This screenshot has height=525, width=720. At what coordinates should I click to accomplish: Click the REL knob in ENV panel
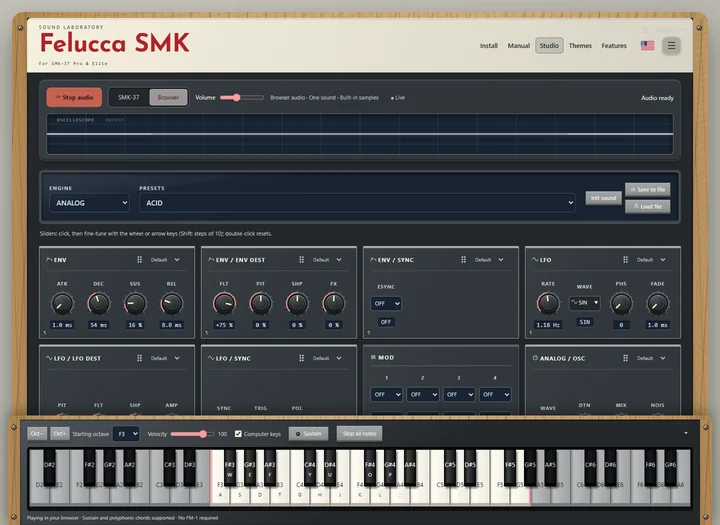click(x=171, y=304)
